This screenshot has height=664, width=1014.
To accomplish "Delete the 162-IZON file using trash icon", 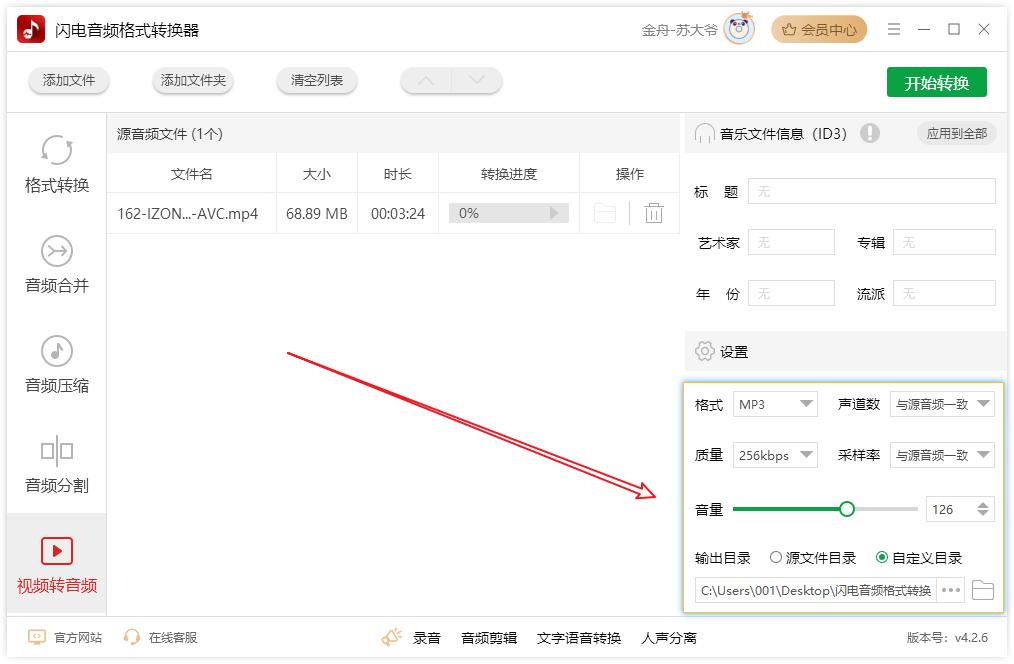I will 654,213.
